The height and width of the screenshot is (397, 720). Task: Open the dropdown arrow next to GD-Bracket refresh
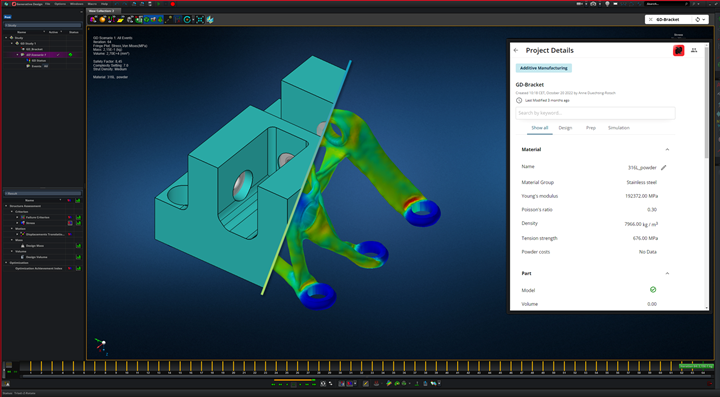703,20
